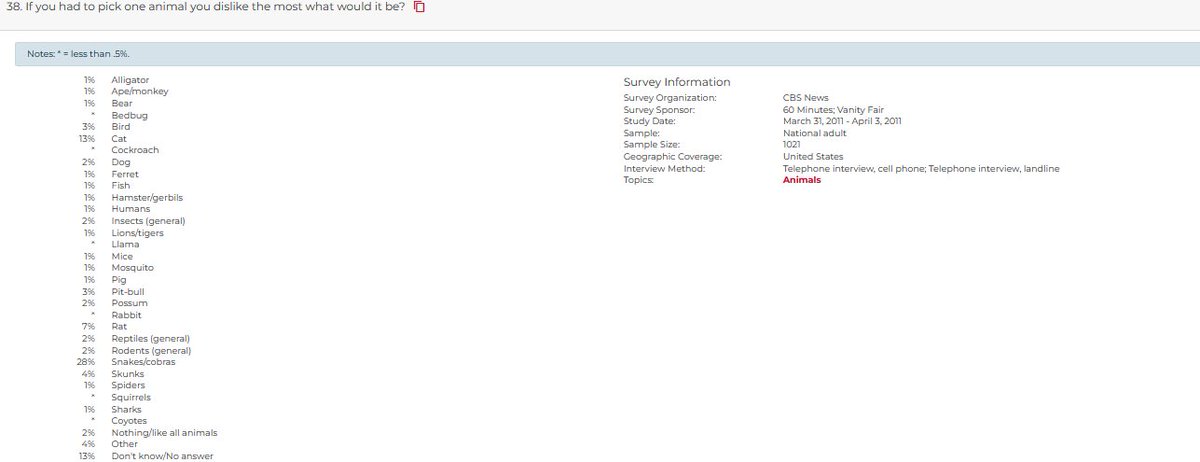The width and height of the screenshot is (1200, 462).
Task: Select the March 31, 2011 study date value
Action: 843,121
